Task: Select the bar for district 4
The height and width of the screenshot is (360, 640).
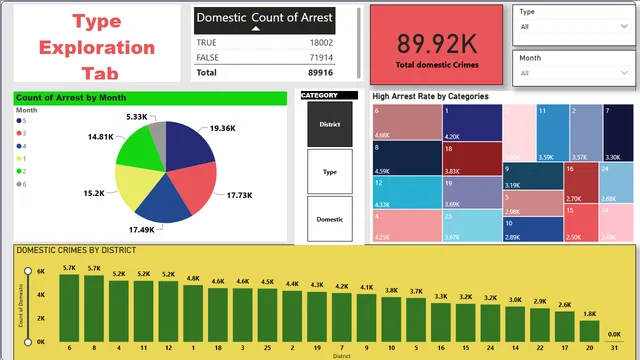Action: [119, 311]
